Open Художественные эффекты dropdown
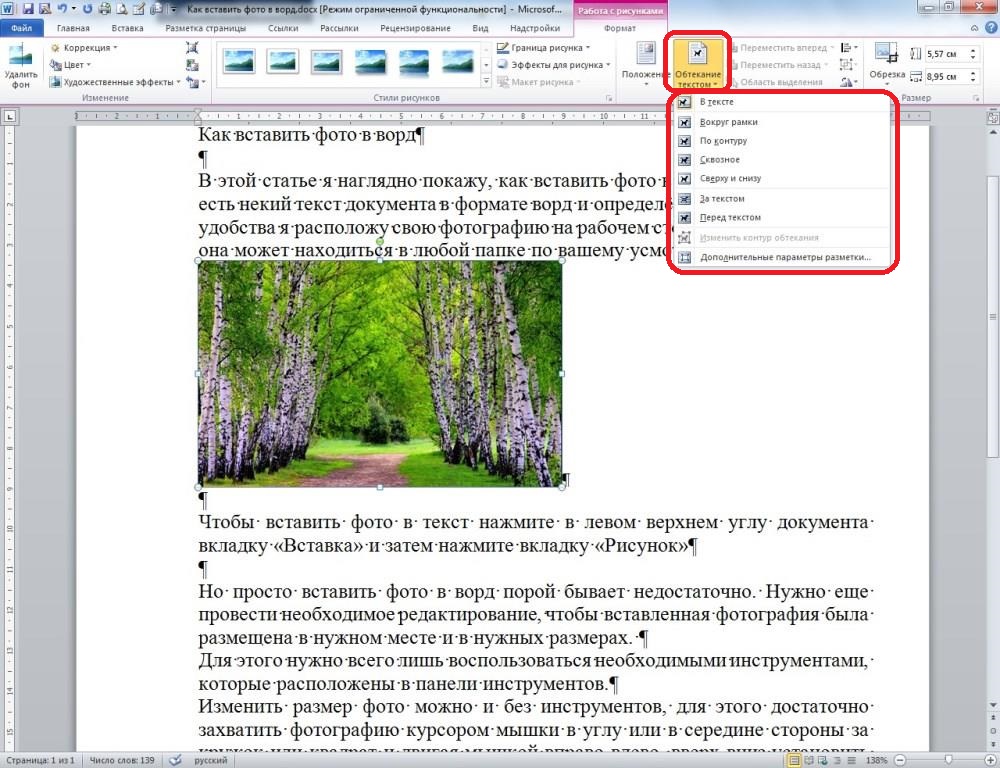Screen dimensions: 1000x768 click(115, 82)
